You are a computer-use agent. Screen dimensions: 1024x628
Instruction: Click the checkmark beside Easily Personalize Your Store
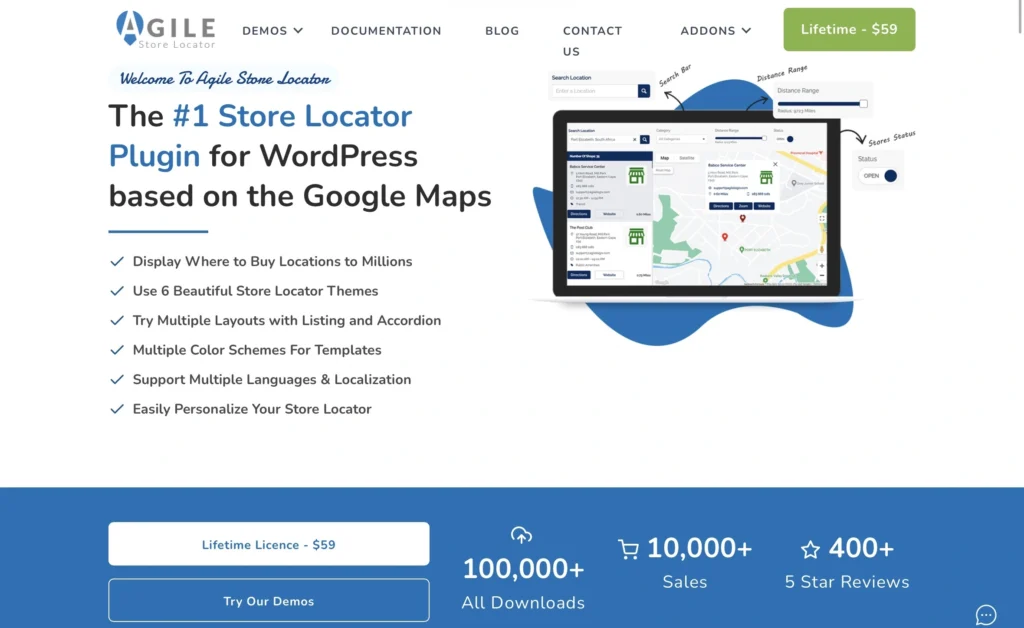click(117, 409)
